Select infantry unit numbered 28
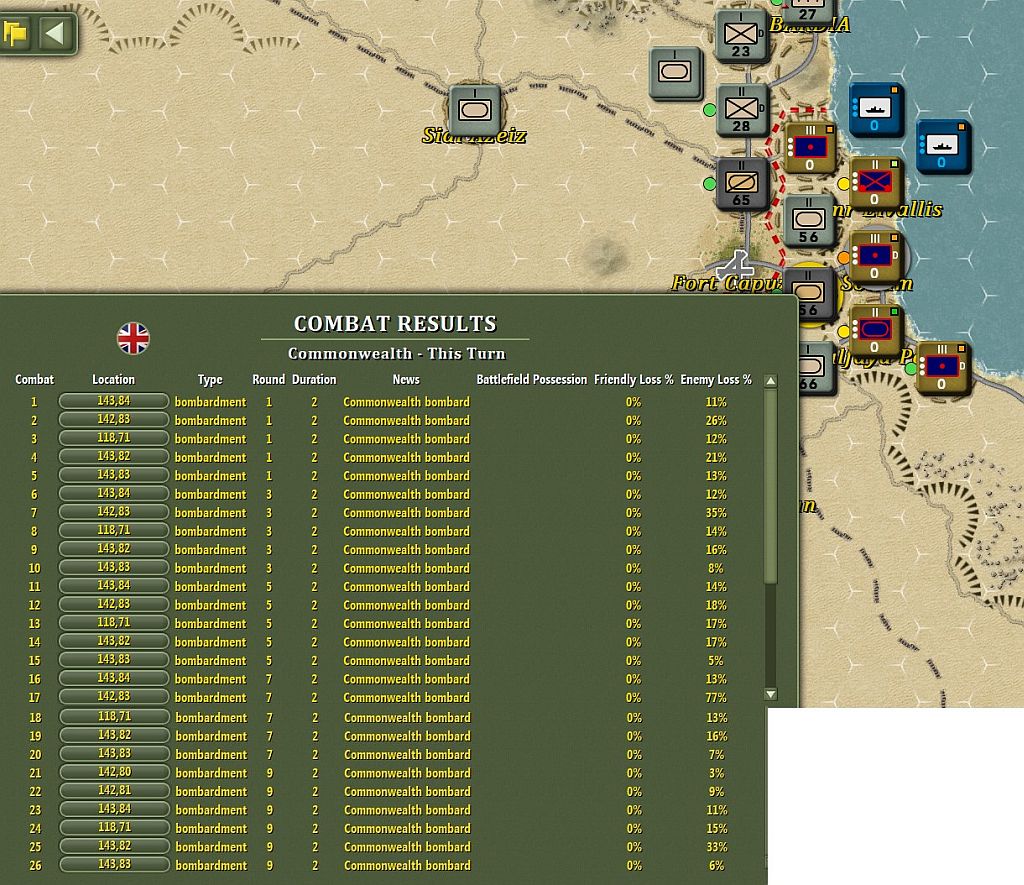This screenshot has height=885, width=1024. pos(742,110)
